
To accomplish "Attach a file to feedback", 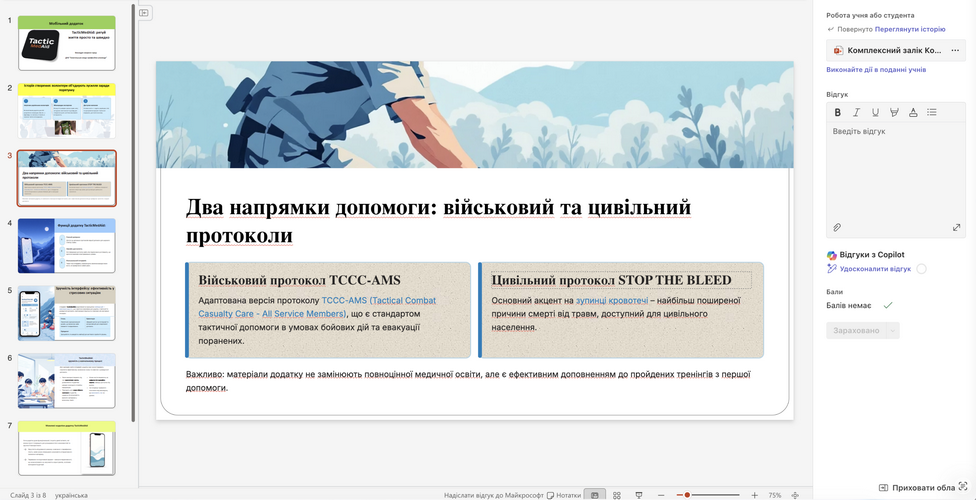I will tap(837, 228).
